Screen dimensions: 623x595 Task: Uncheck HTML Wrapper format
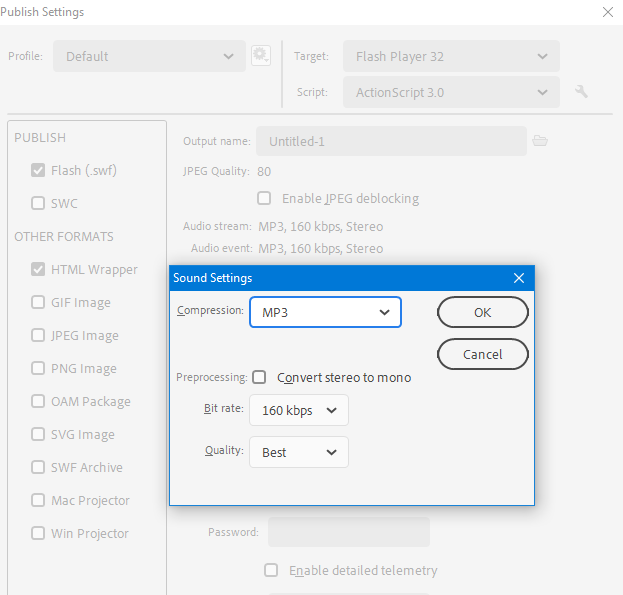point(38,269)
